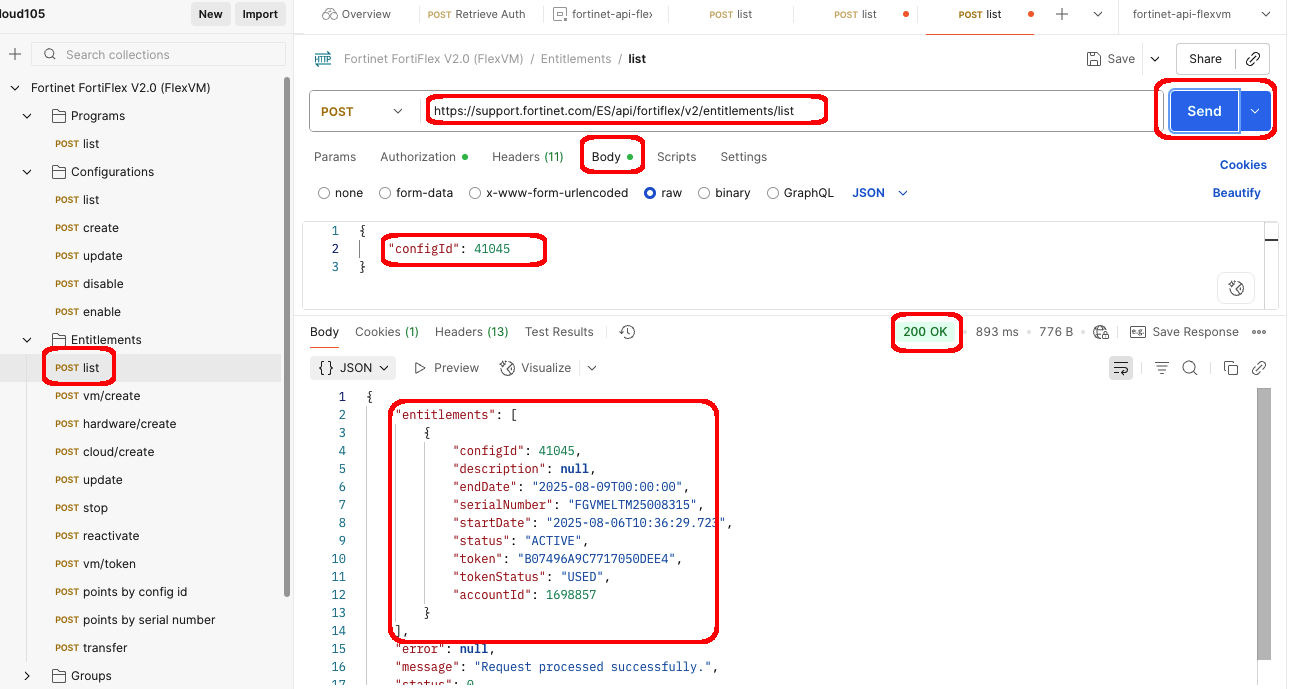Image resolution: width=1295 pixels, height=689 pixels.
Task: Click the Groups folder icon
Action: point(58,676)
